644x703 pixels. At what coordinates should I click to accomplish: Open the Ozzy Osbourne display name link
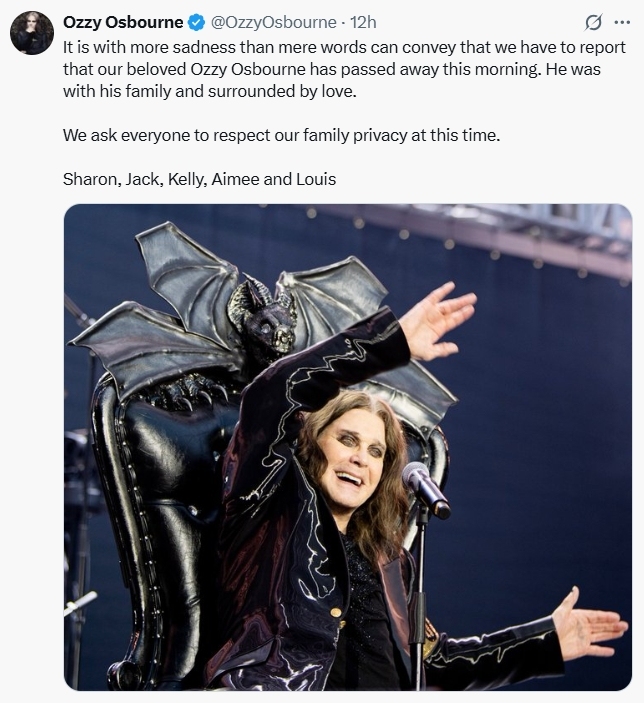point(123,22)
